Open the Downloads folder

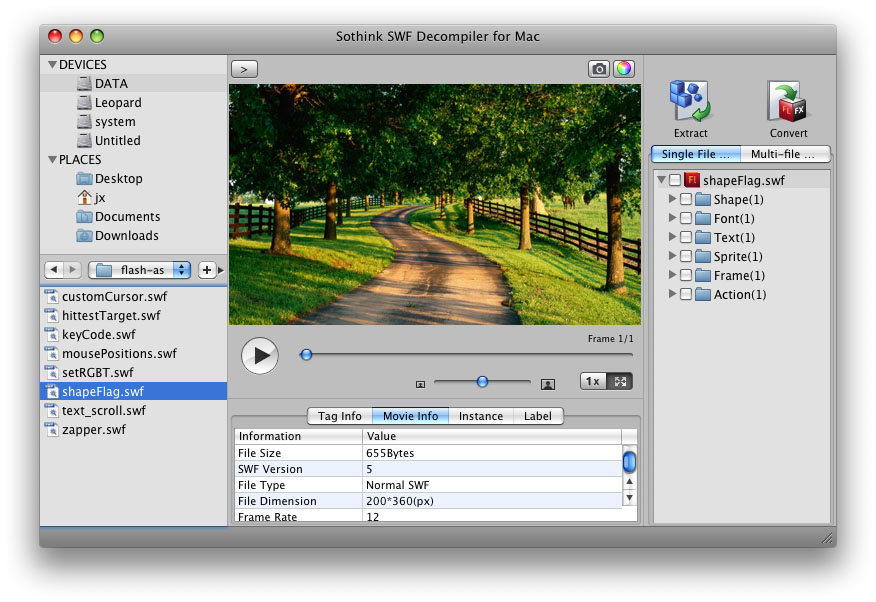(117, 236)
